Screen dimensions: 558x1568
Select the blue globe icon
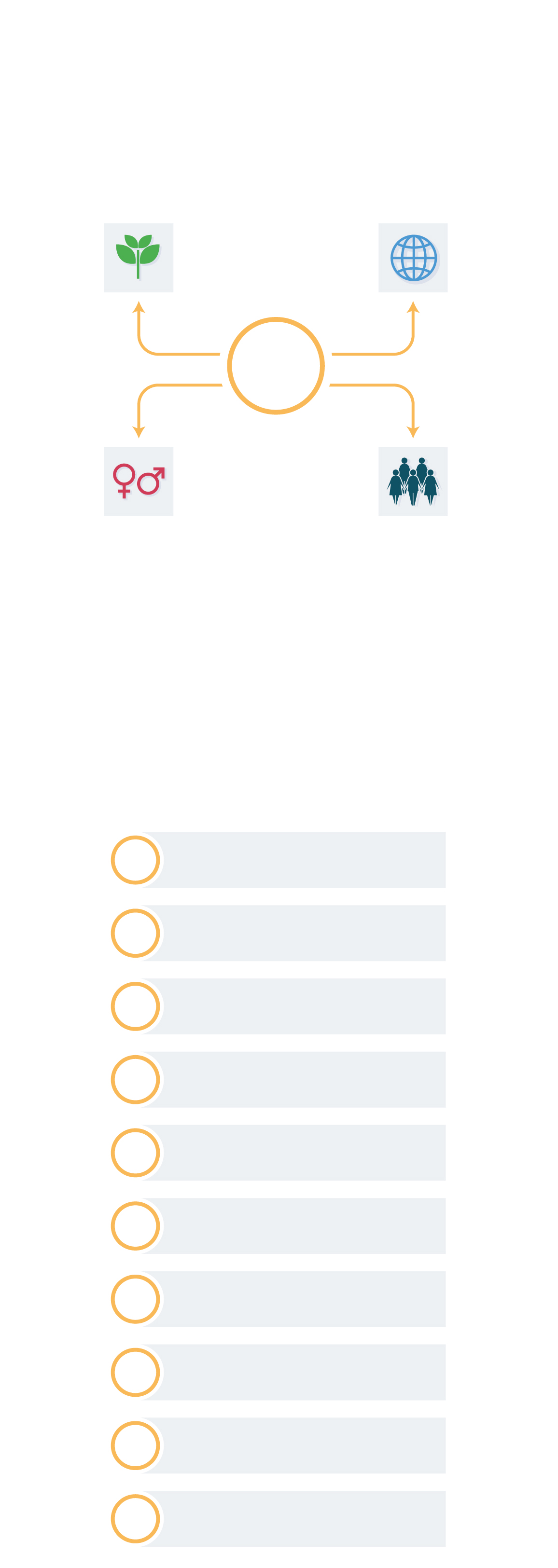tap(414, 258)
